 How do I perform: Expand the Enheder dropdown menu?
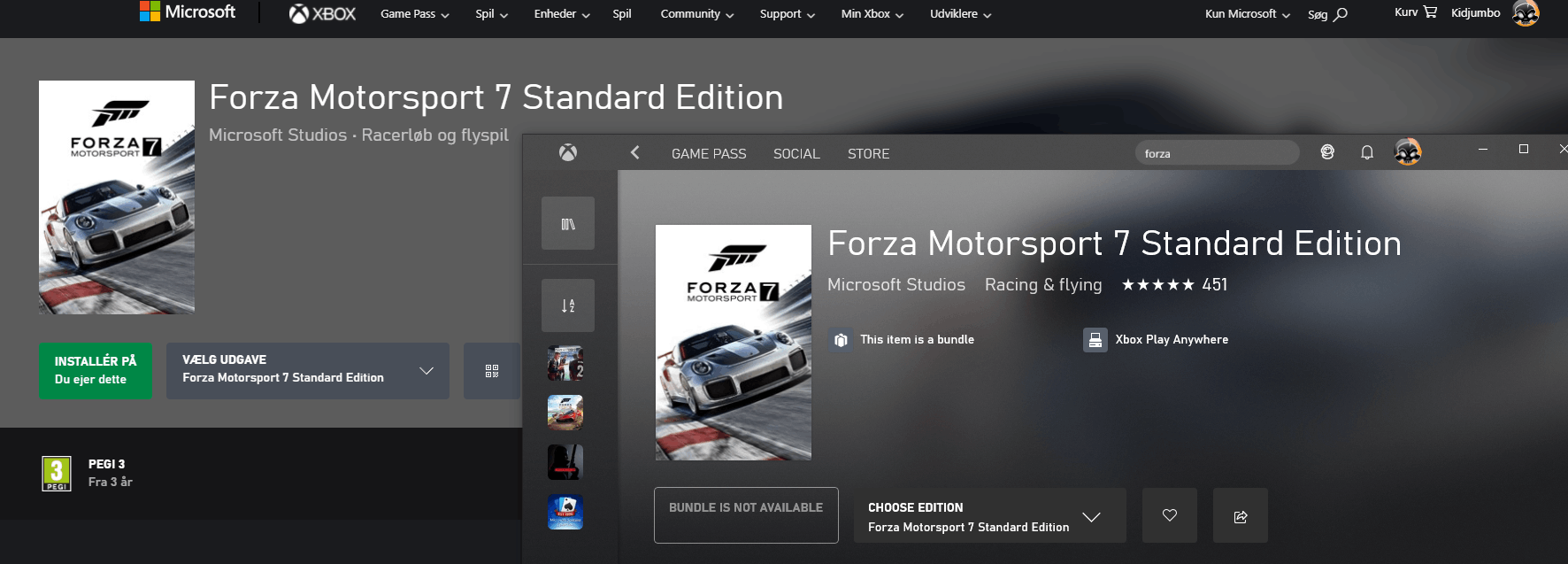pyautogui.click(x=562, y=14)
